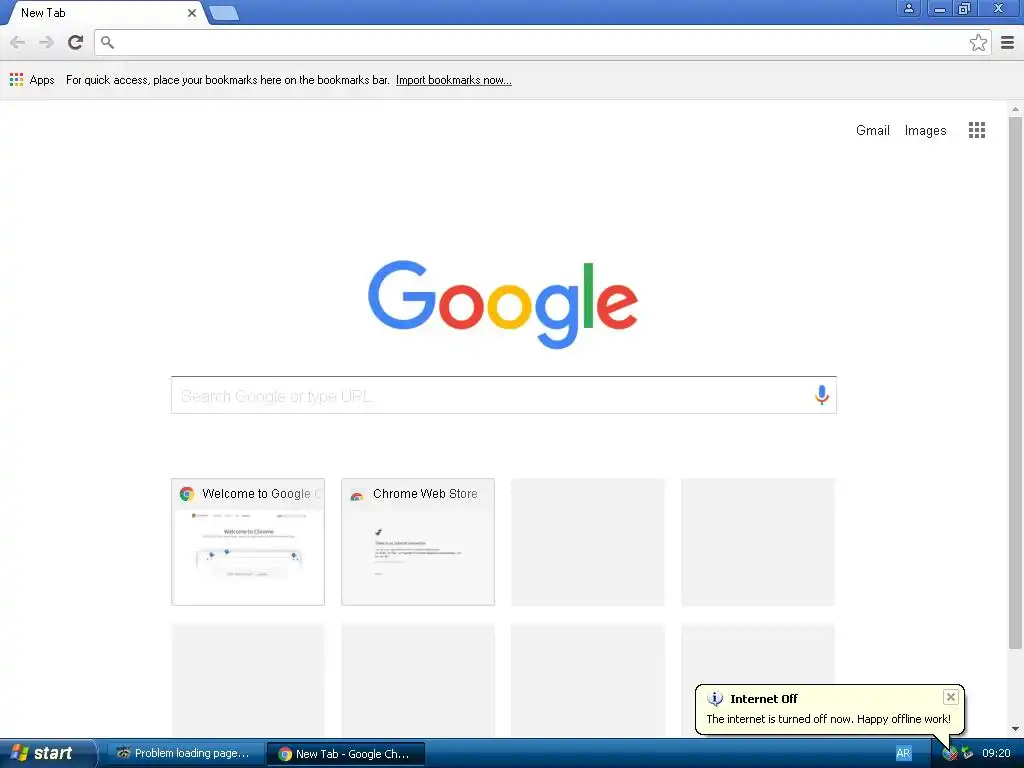Open the Google apps grid launcher
Screen dimensions: 1024x768
pos(976,130)
